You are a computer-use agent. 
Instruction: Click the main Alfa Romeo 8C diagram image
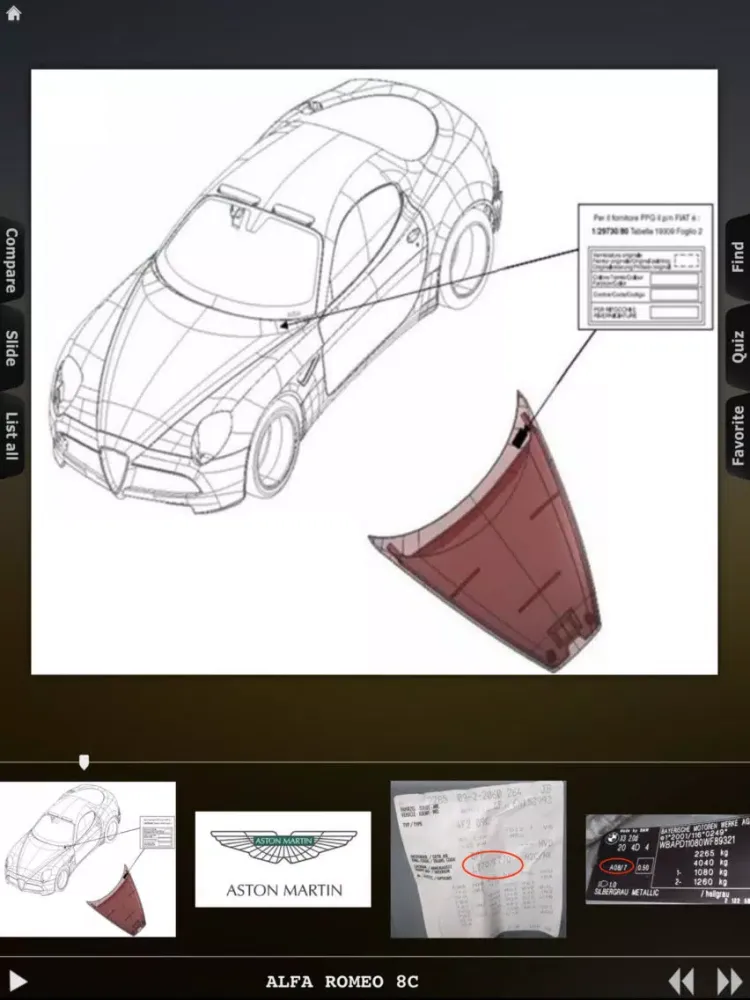374,372
